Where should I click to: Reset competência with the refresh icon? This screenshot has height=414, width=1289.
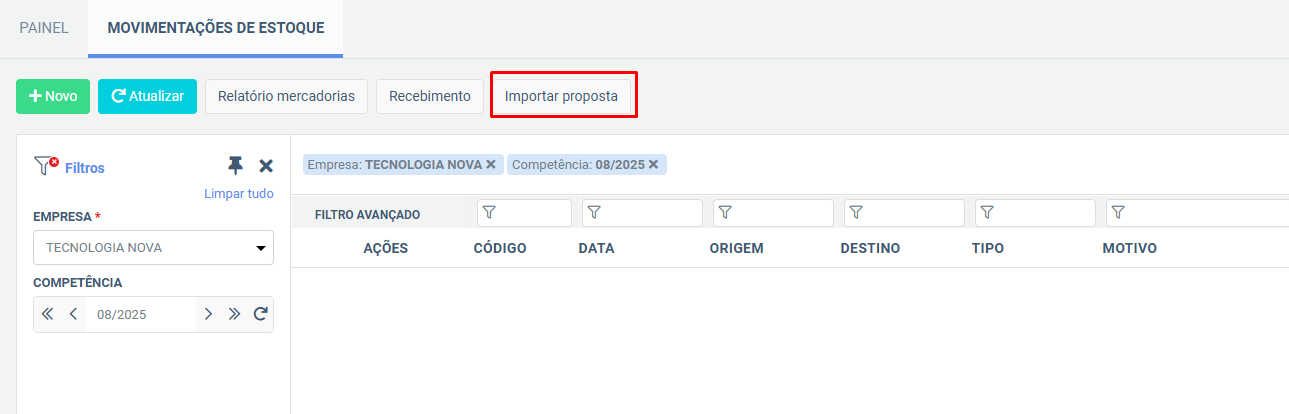coord(260,314)
